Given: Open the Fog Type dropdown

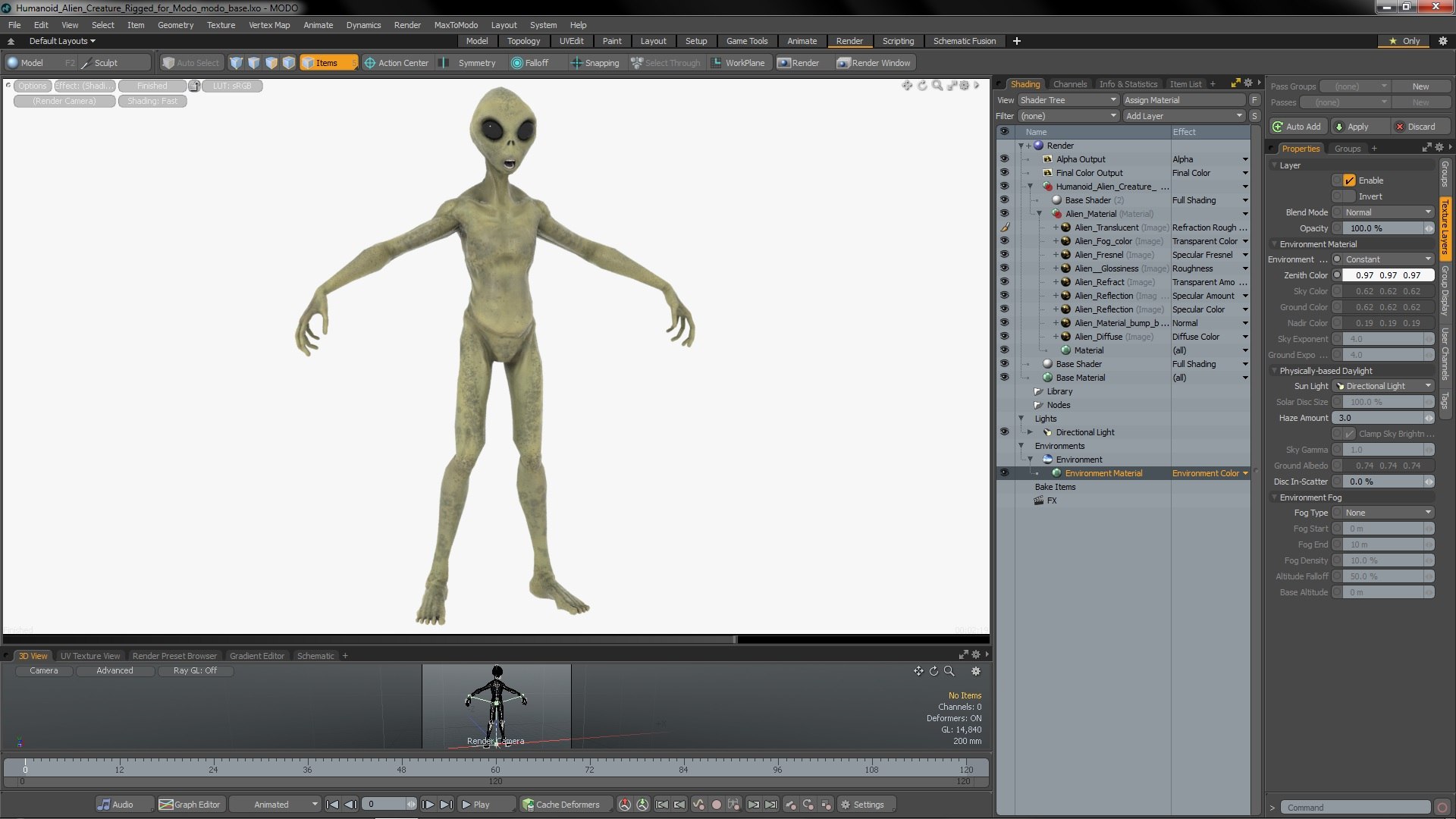Looking at the screenshot, I should [1388, 513].
